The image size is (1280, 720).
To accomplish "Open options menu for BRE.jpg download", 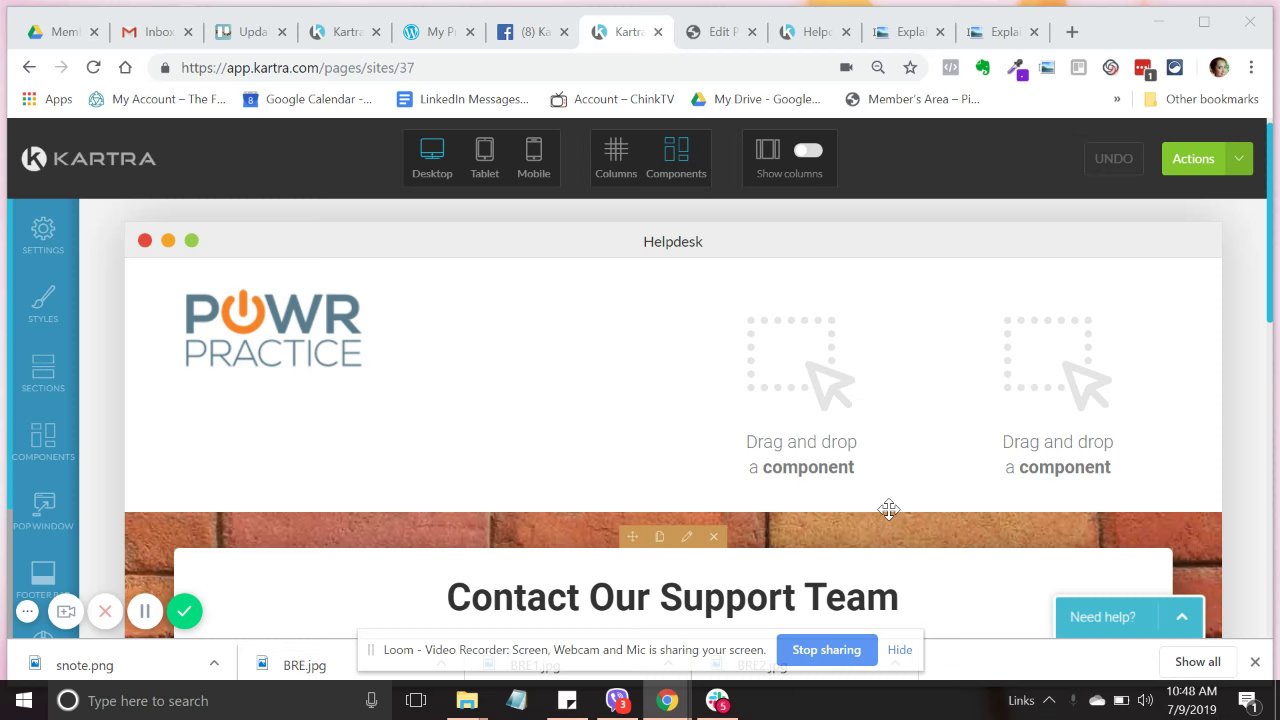I will click(x=441, y=663).
